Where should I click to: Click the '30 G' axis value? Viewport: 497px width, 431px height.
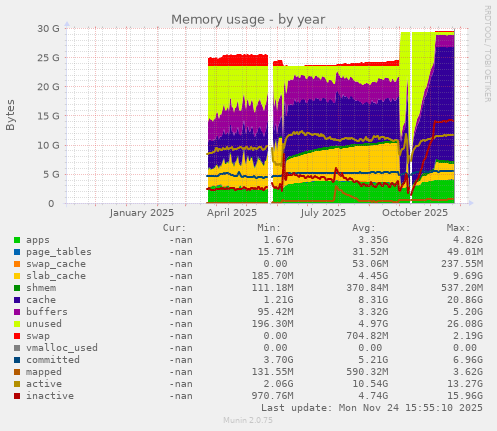48,28
